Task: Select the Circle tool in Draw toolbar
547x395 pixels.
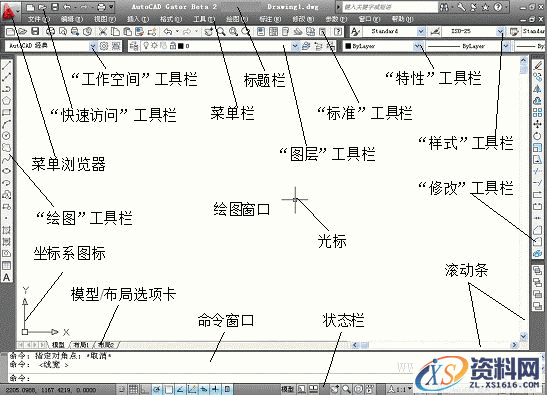Action: pyautogui.click(x=7, y=135)
